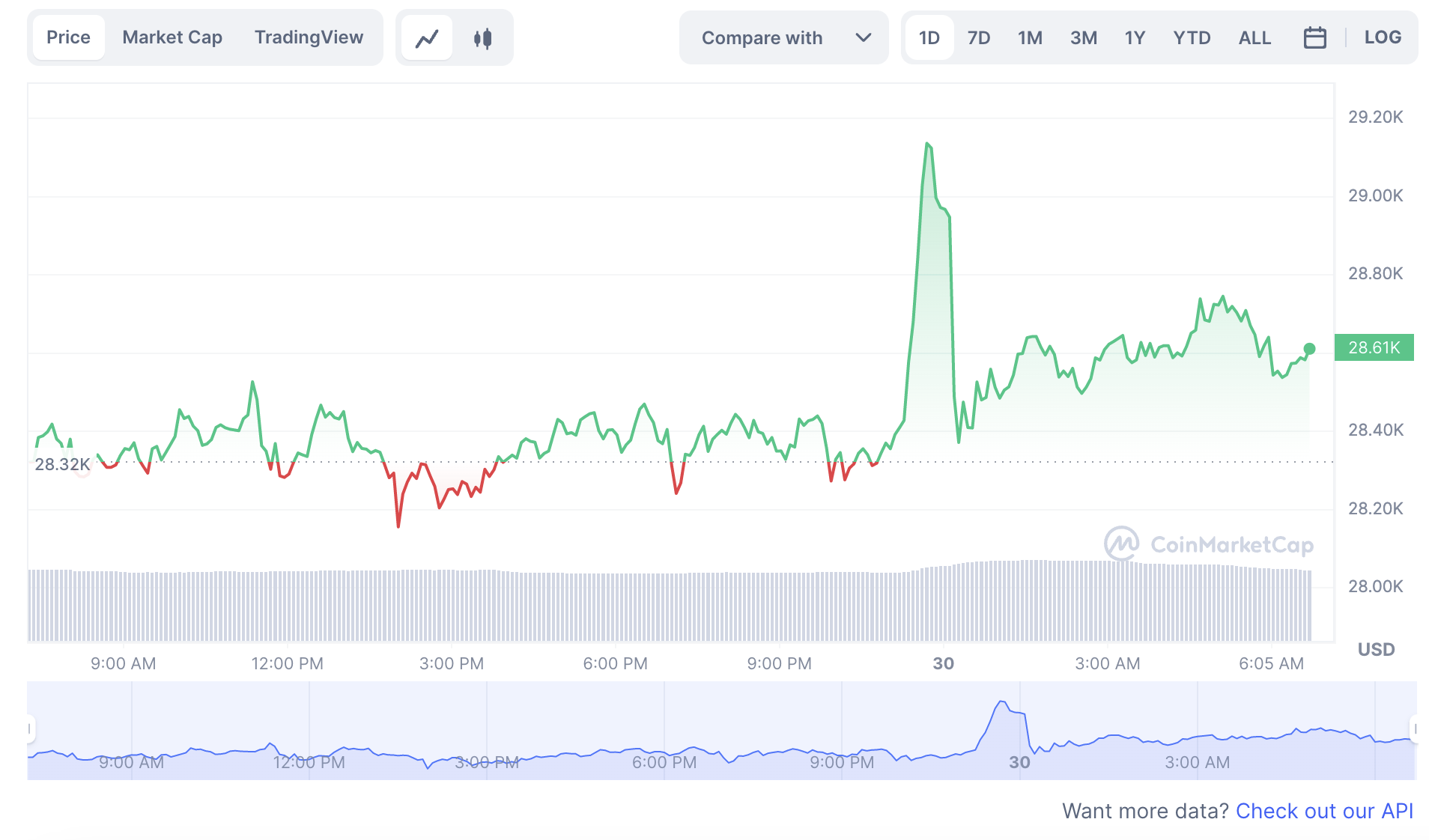Select the 7D time range
The height and width of the screenshot is (840, 1429).
[x=978, y=37]
